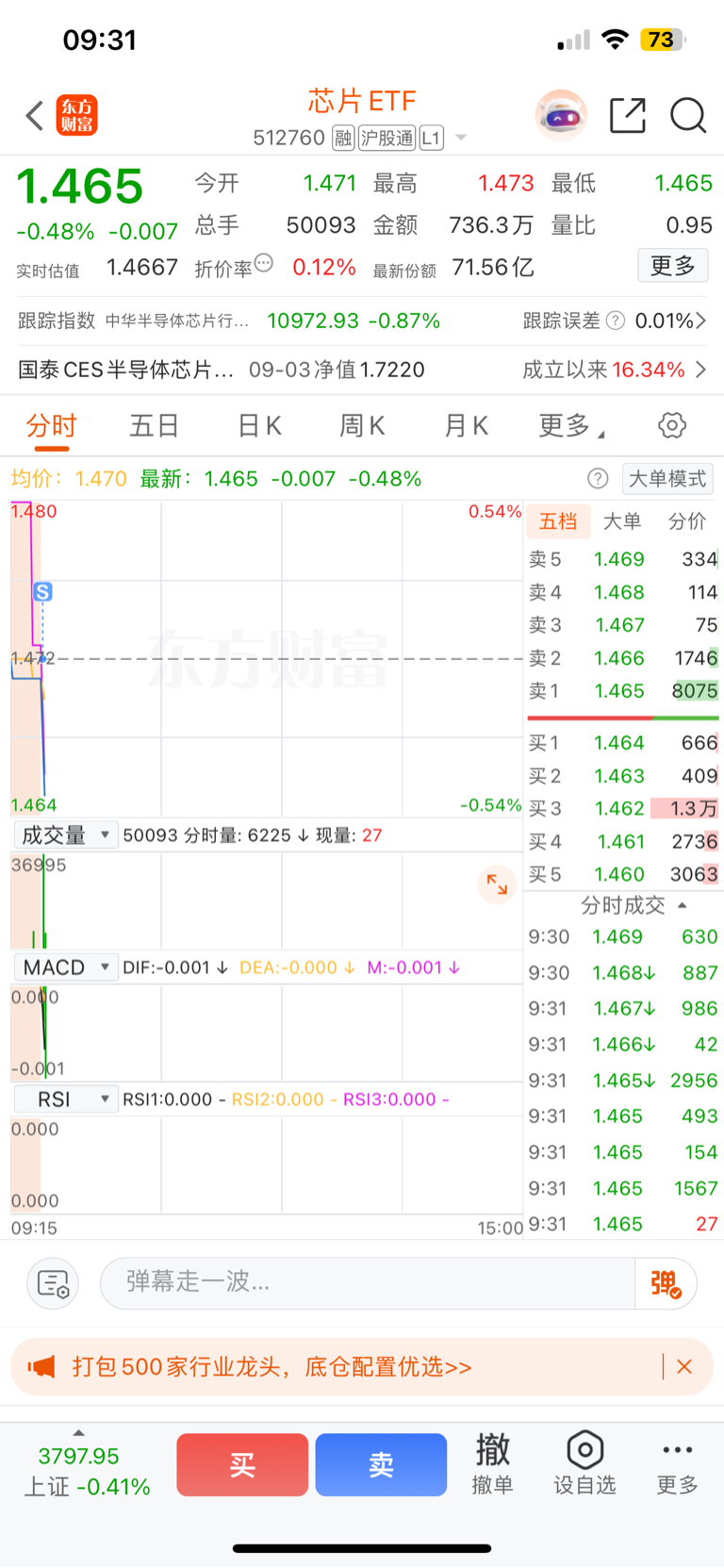Tap trade row 1.469 with 630
The image size is (724, 1568).
(623, 936)
